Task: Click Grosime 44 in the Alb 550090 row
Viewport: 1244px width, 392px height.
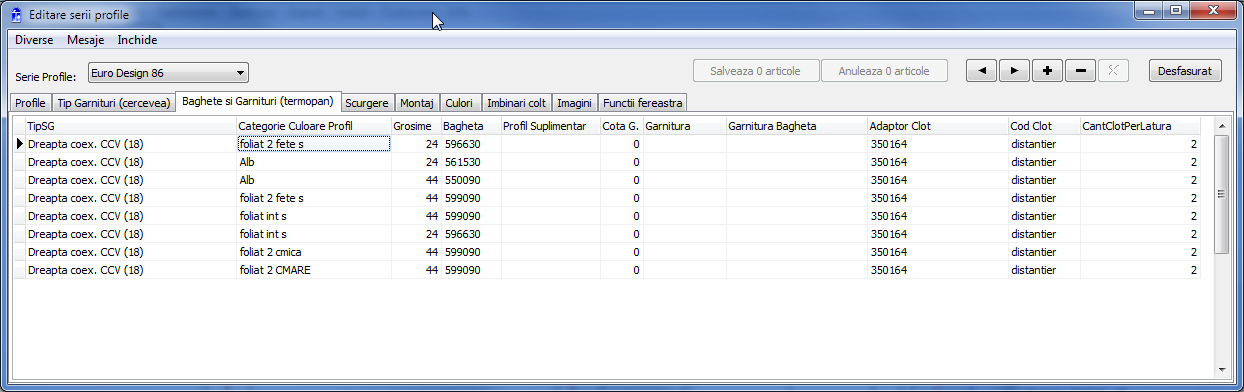Action: tap(416, 180)
